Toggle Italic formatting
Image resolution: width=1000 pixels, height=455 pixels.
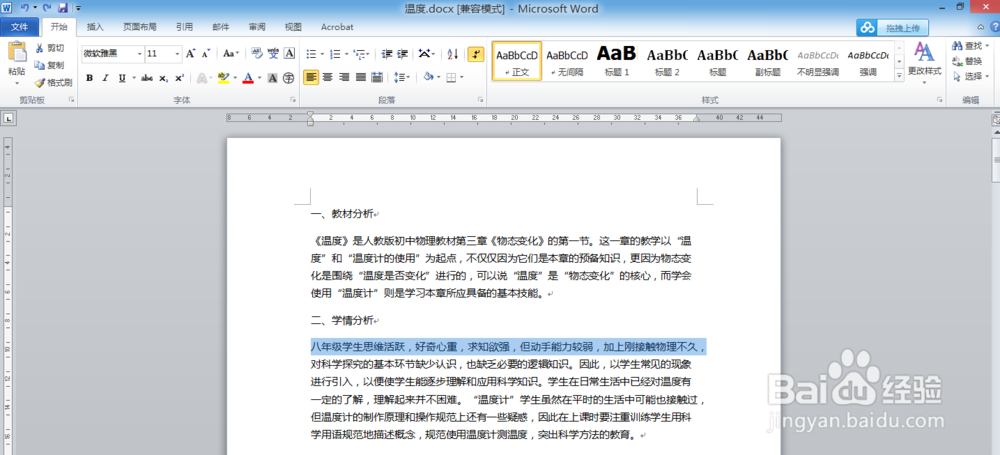105,78
